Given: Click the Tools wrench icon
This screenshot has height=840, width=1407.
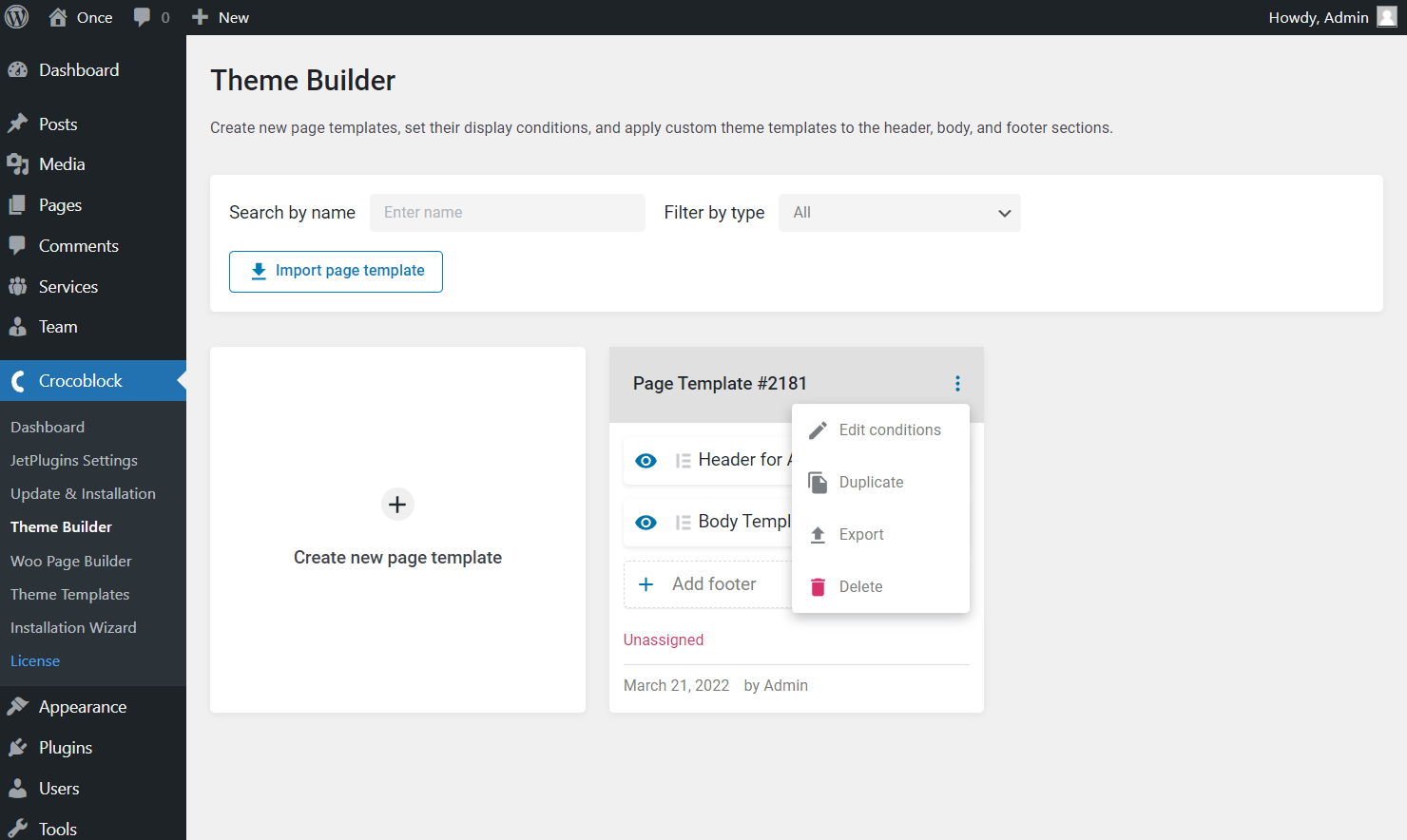Looking at the screenshot, I should [x=18, y=829].
